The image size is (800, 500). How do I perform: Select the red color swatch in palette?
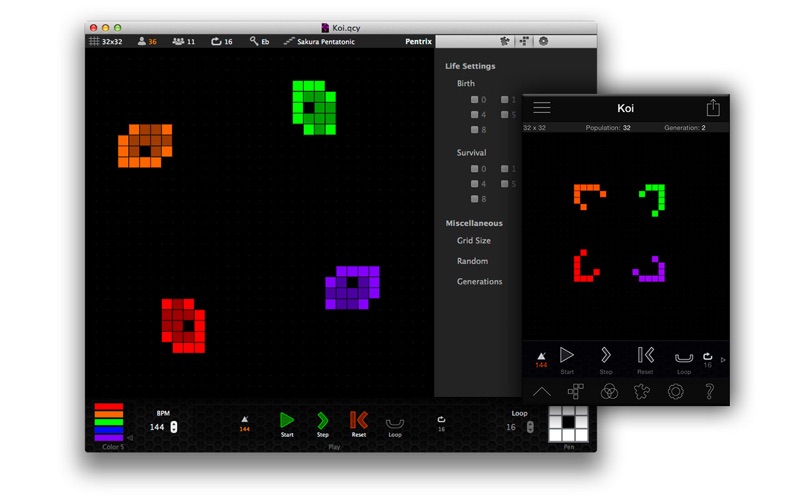pyautogui.click(x=109, y=407)
